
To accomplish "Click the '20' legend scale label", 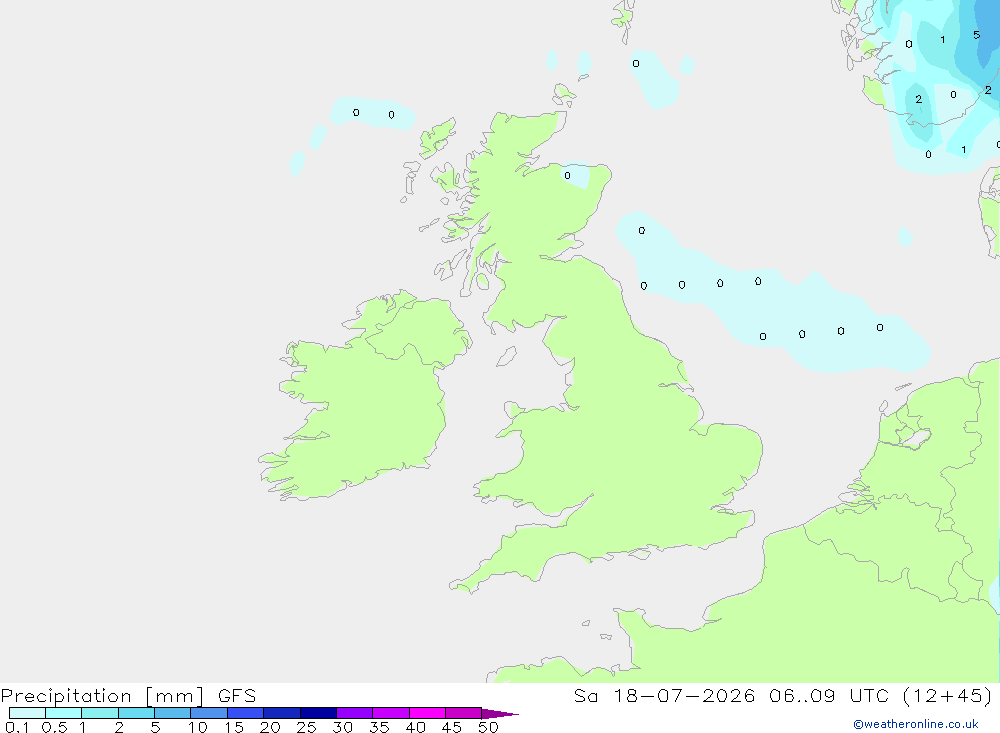I will click(270, 727).
